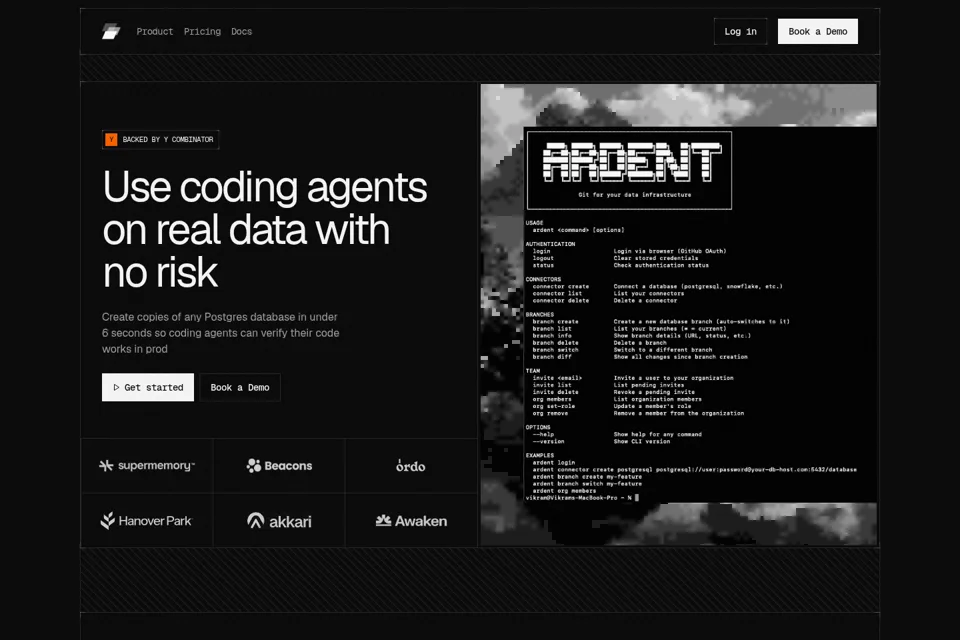Click the 'AUTHENTICATION' heading in terminal
Image resolution: width=960 pixels, height=640 pixels.
click(550, 244)
